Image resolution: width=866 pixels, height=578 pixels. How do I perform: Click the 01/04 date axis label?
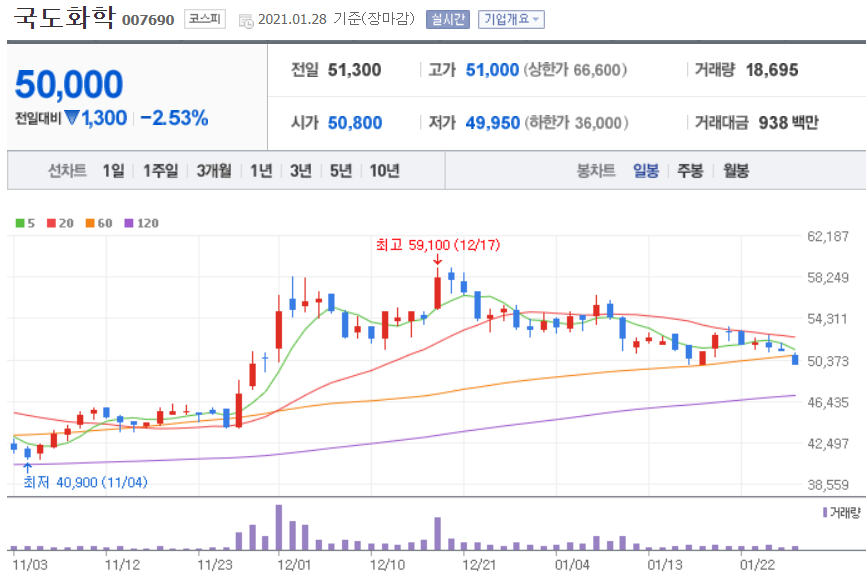[572, 565]
